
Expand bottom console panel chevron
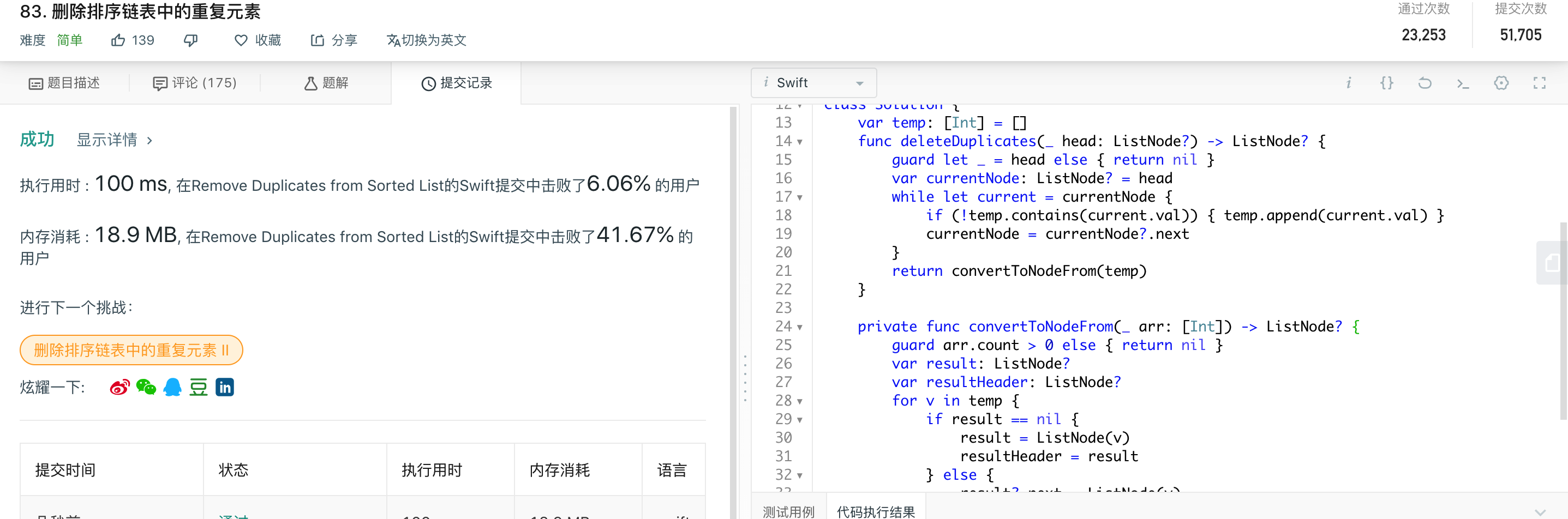pyautogui.click(x=1540, y=512)
